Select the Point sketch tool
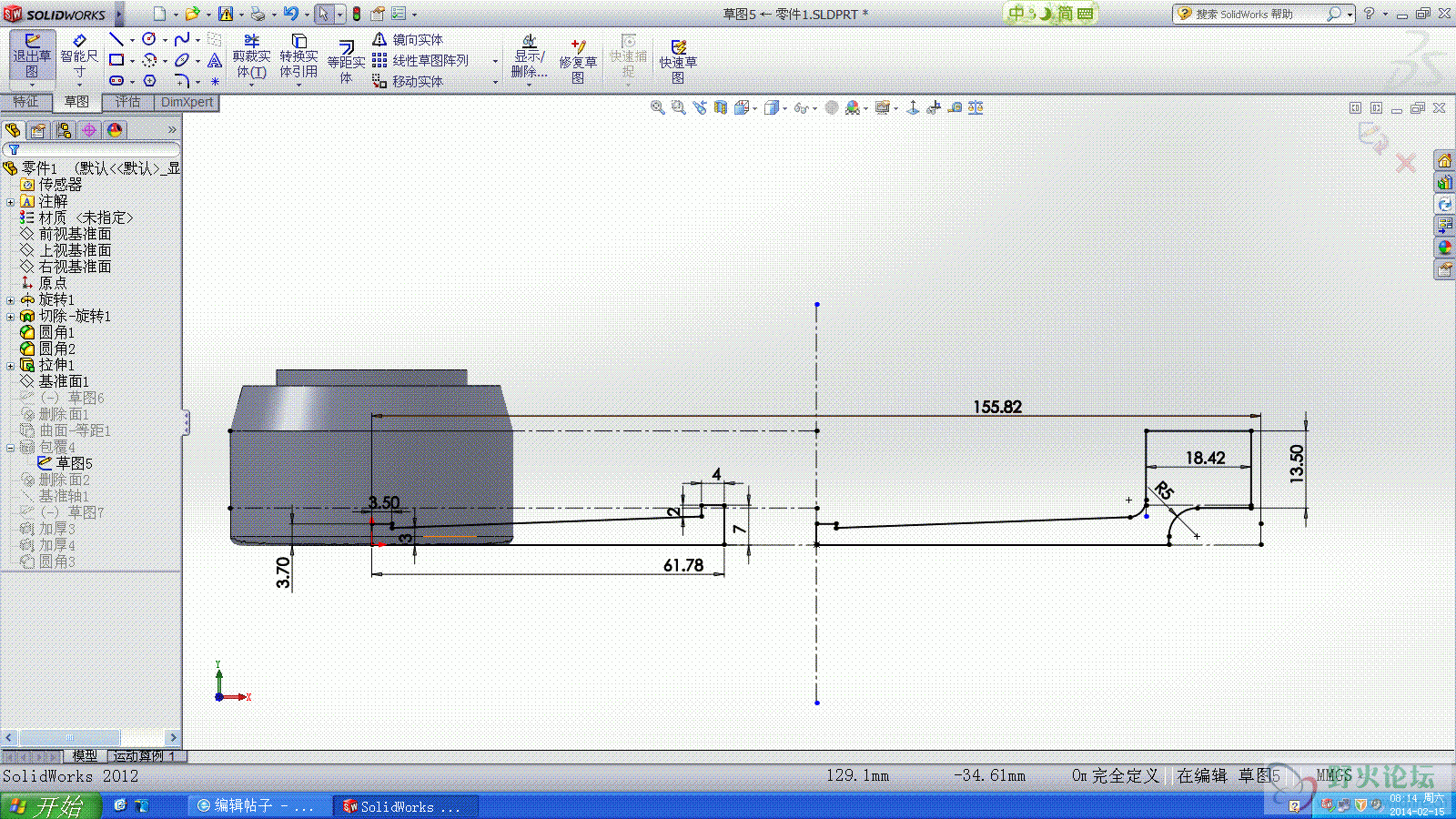The width and height of the screenshot is (1456, 819). tap(215, 81)
